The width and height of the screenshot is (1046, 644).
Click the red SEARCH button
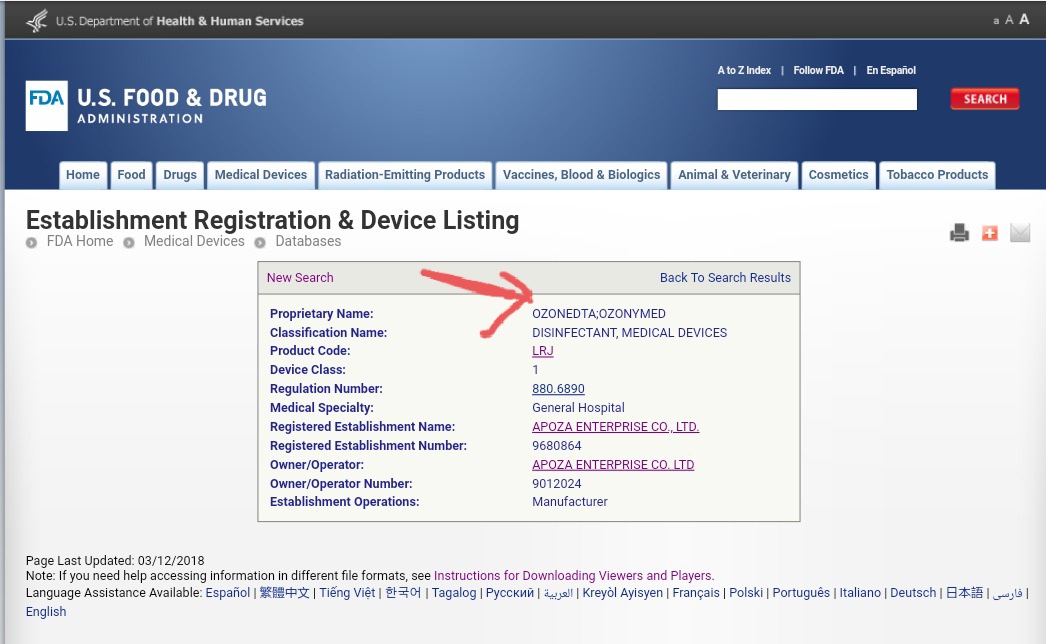(985, 99)
